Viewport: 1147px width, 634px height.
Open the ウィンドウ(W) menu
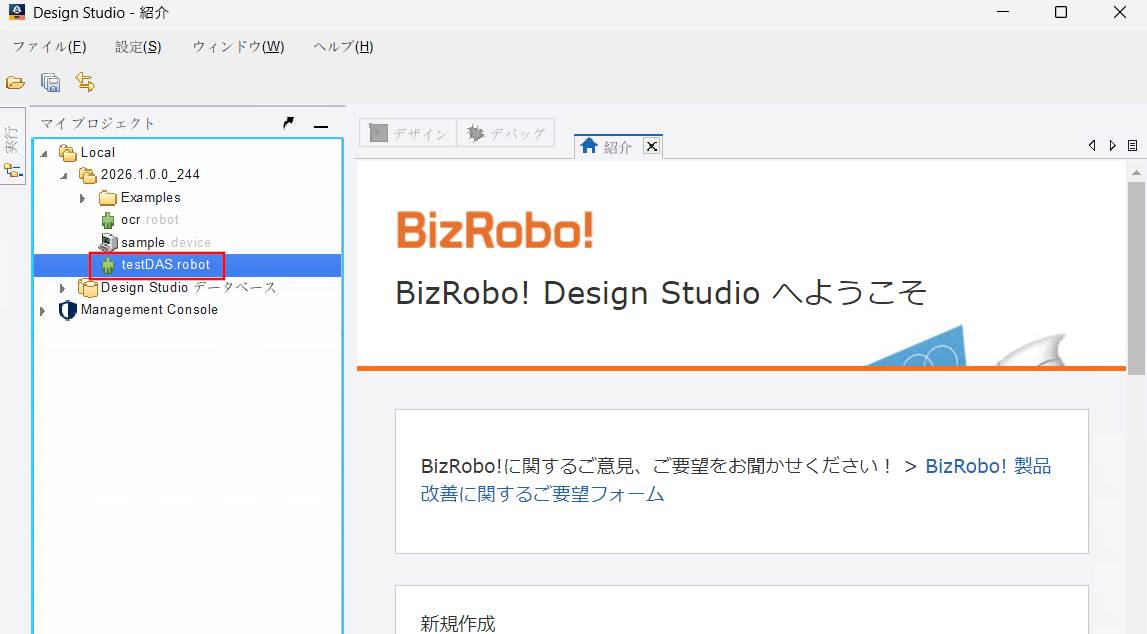(238, 47)
